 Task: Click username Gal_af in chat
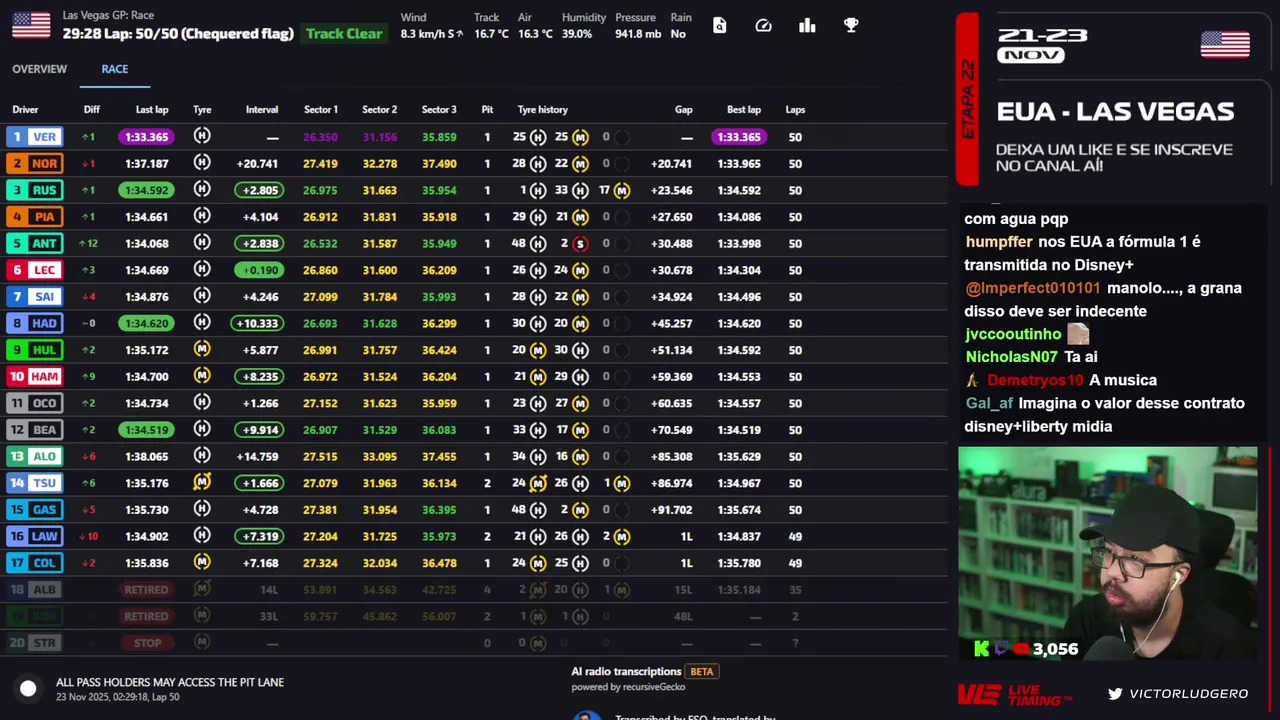coord(989,403)
